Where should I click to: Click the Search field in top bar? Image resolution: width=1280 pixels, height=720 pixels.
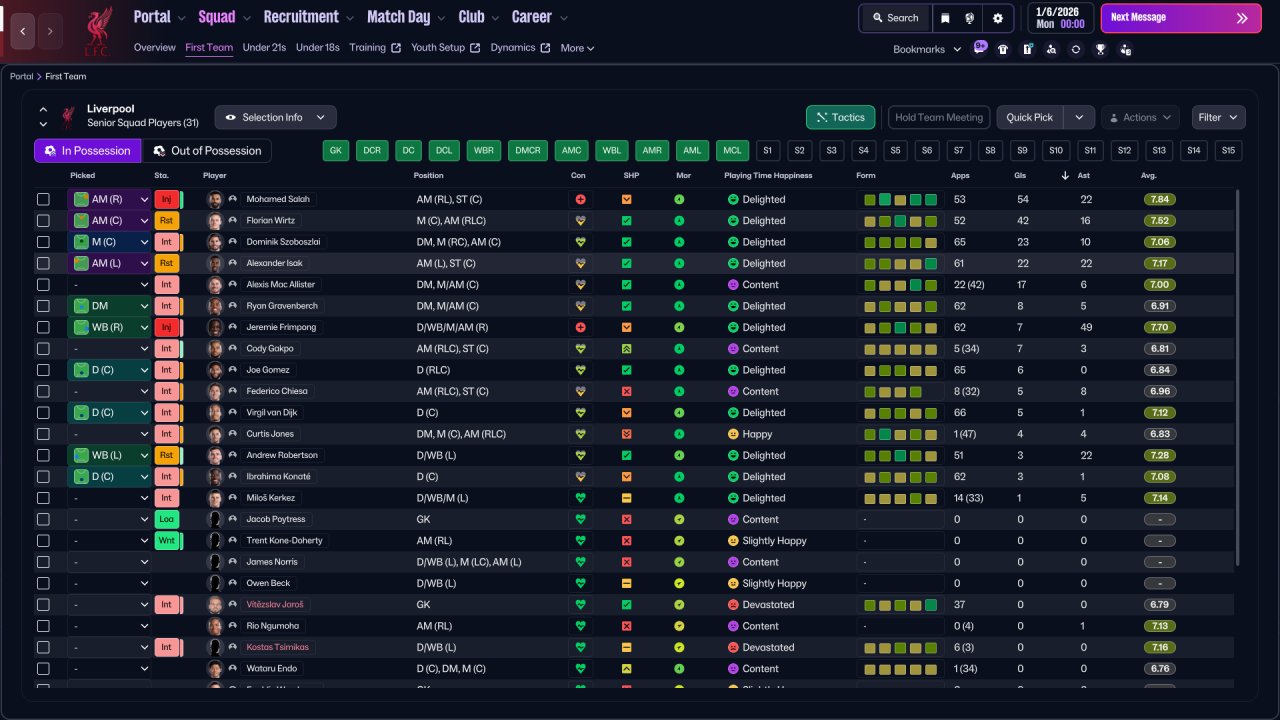(x=895, y=18)
